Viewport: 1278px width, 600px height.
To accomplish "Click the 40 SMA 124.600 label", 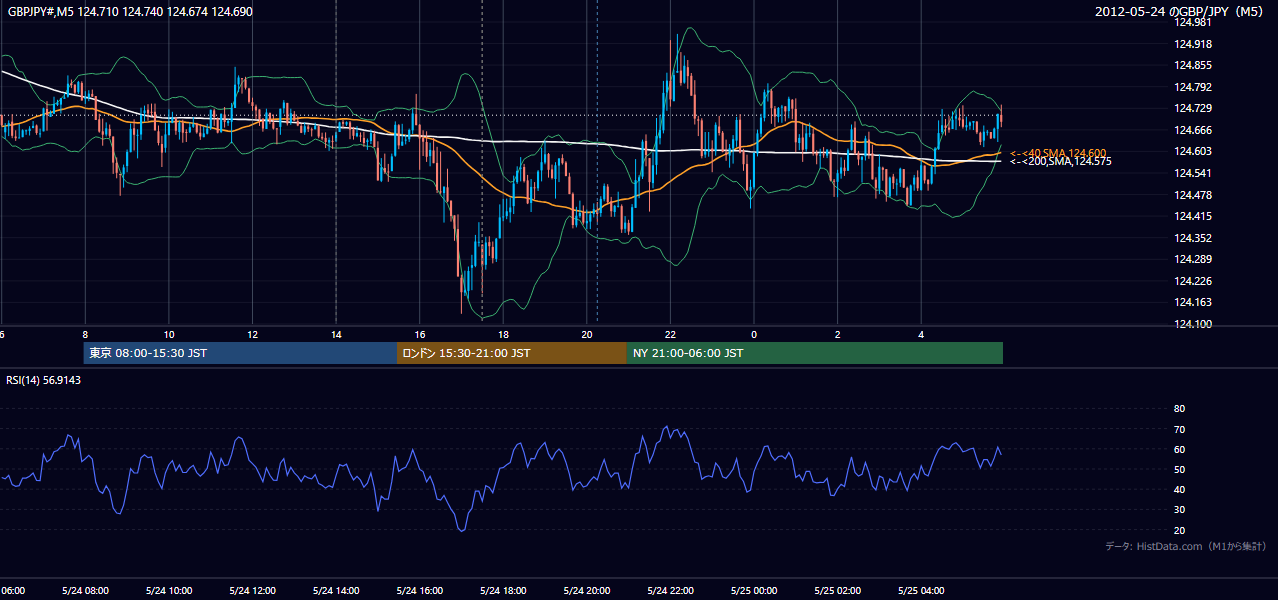I will pyautogui.click(x=1058, y=152).
